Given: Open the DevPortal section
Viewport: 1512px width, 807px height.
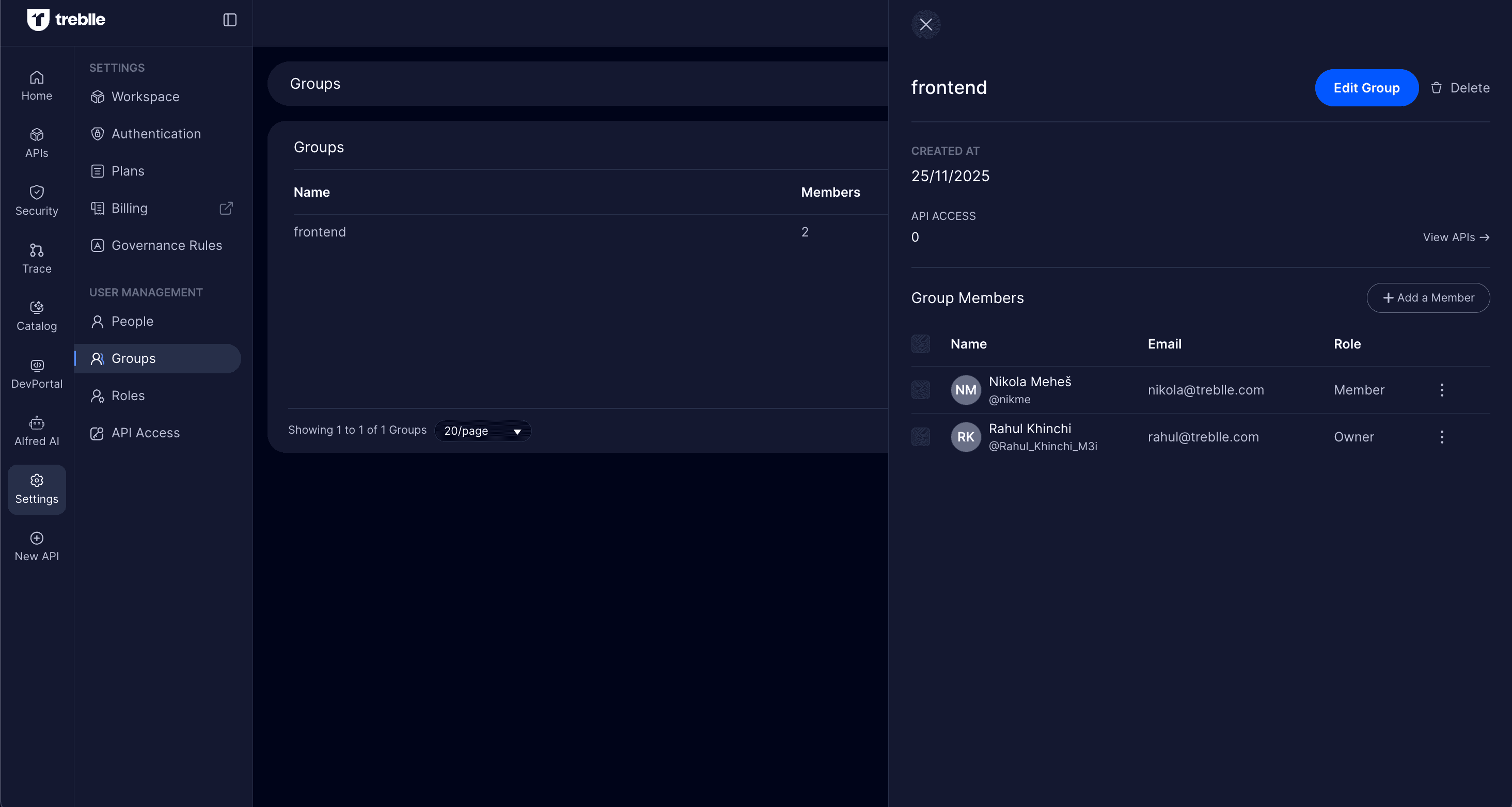Looking at the screenshot, I should [36, 374].
